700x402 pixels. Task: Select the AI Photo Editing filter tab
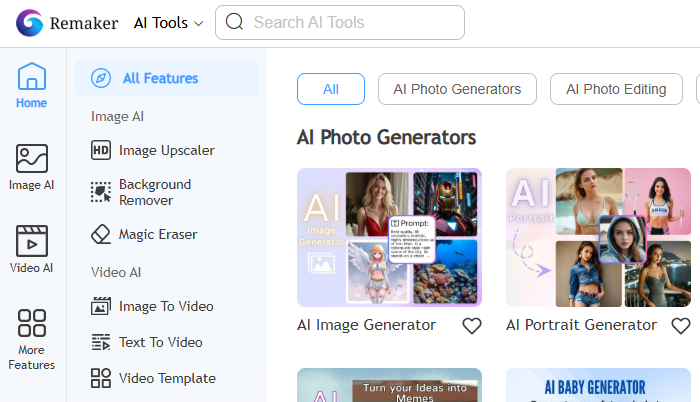(x=616, y=89)
